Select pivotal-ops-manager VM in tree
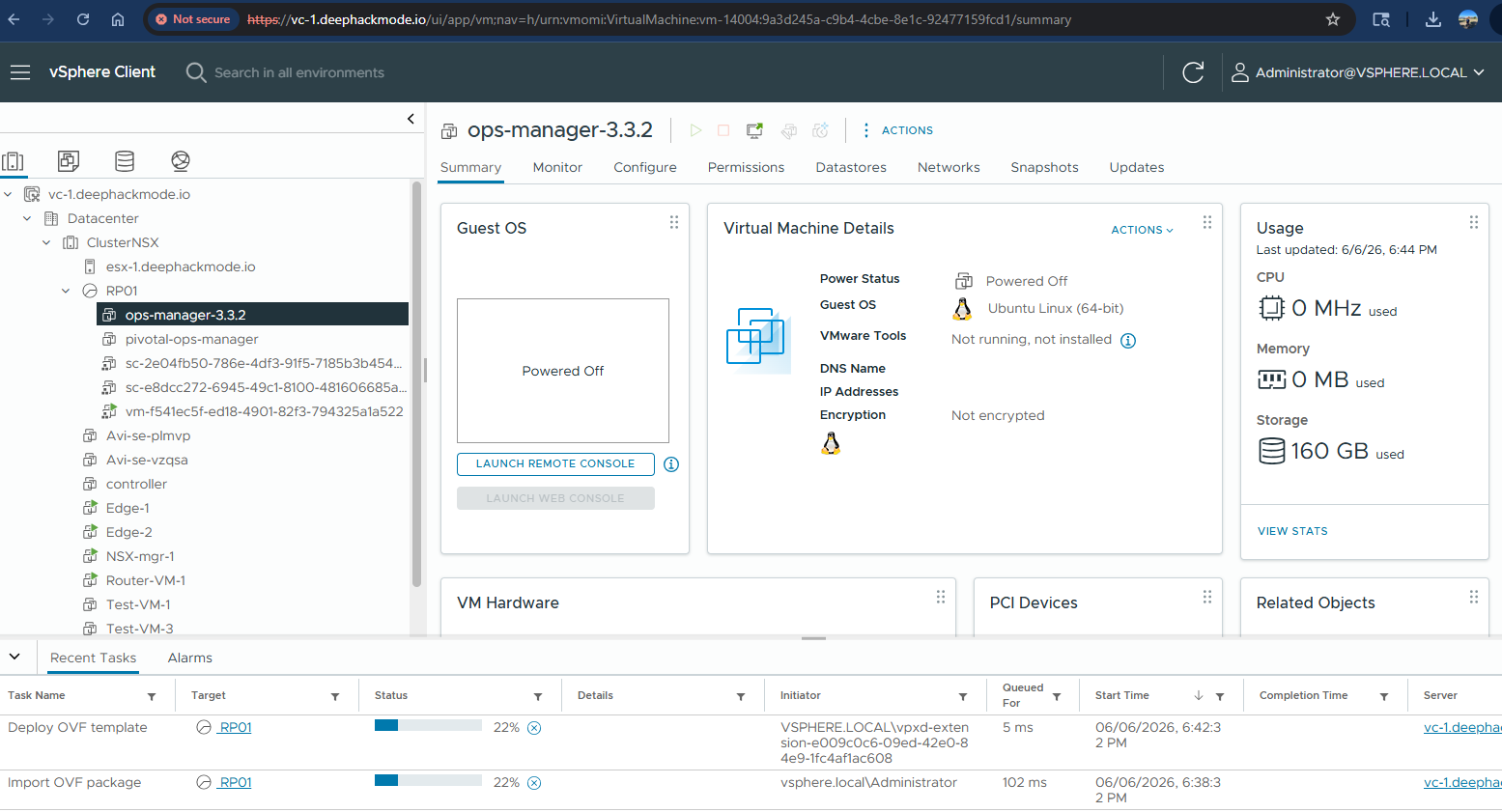The image size is (1502, 812). click(191, 339)
